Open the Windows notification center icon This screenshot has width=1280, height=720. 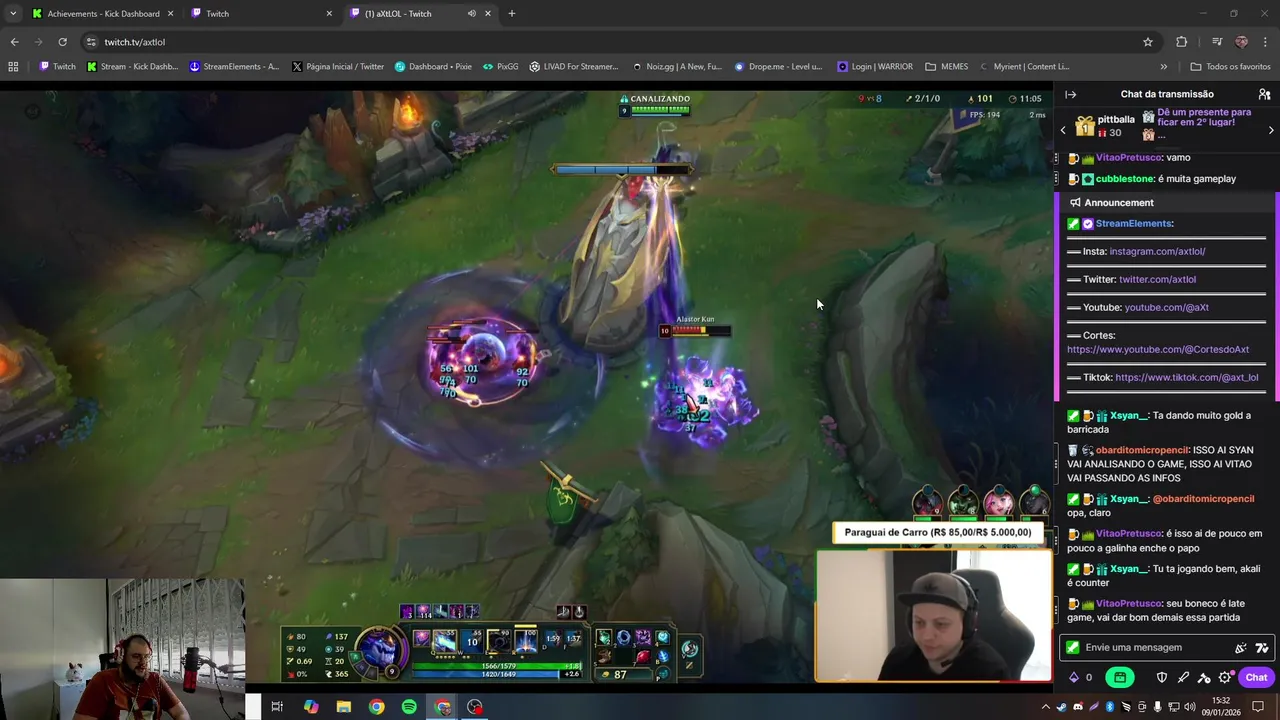click(1258, 707)
